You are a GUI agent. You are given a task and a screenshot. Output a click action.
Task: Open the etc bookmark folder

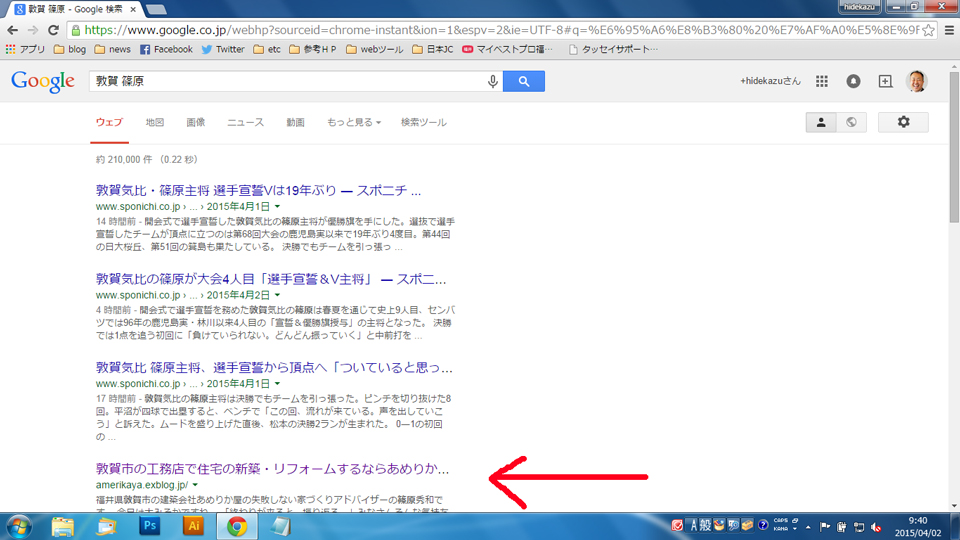[x=267, y=50]
